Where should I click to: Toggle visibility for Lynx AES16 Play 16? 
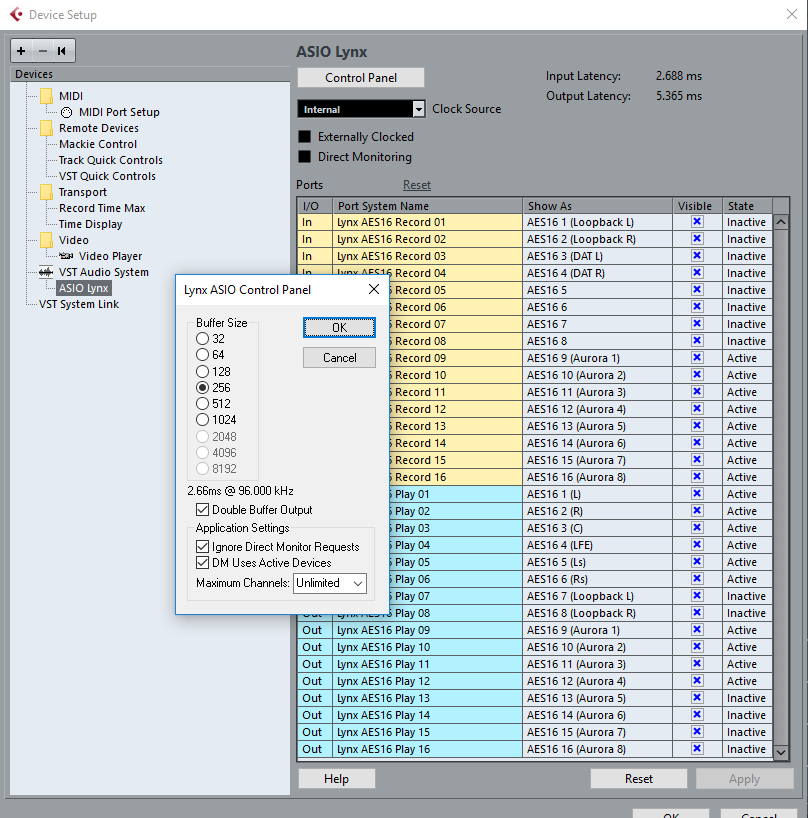(696, 749)
